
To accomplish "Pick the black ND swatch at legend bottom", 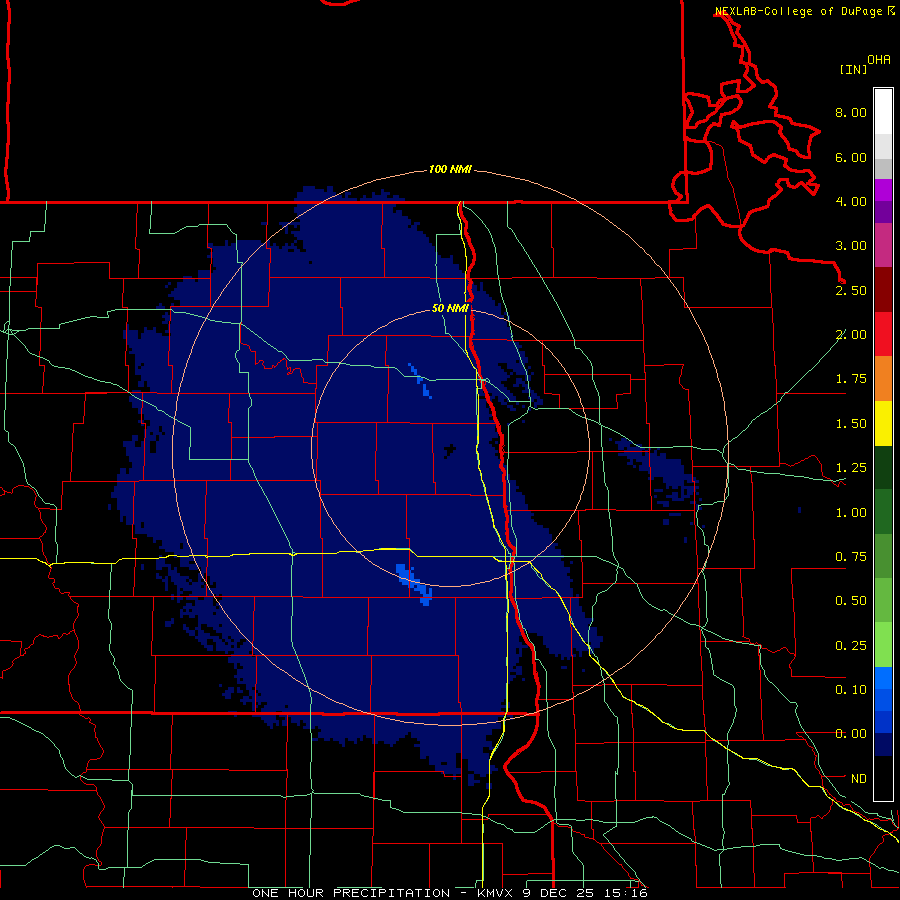I will click(883, 778).
